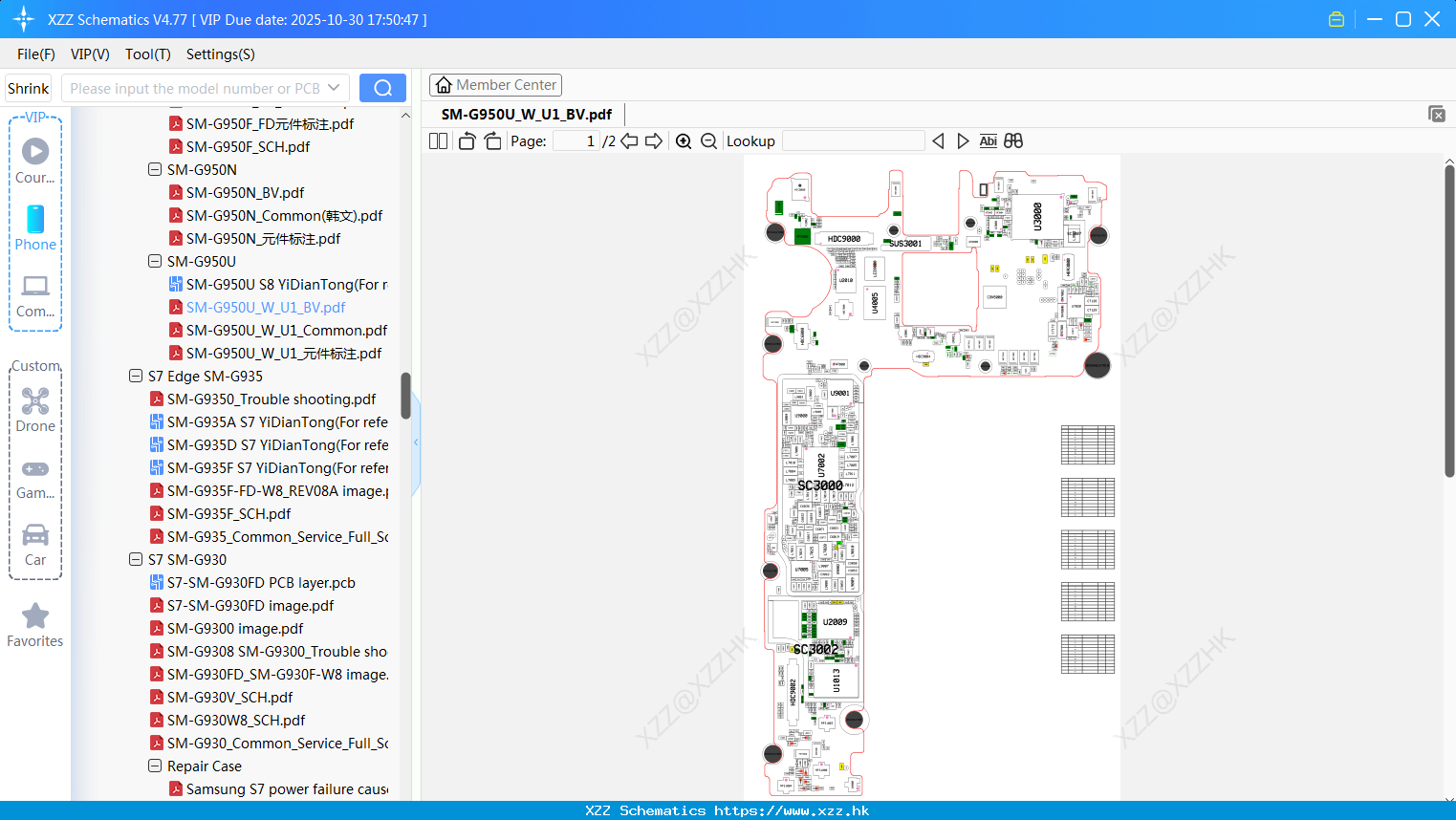Collapse S7 SM-G930 node
Viewport: 1456px width, 820px height.
coord(136,559)
